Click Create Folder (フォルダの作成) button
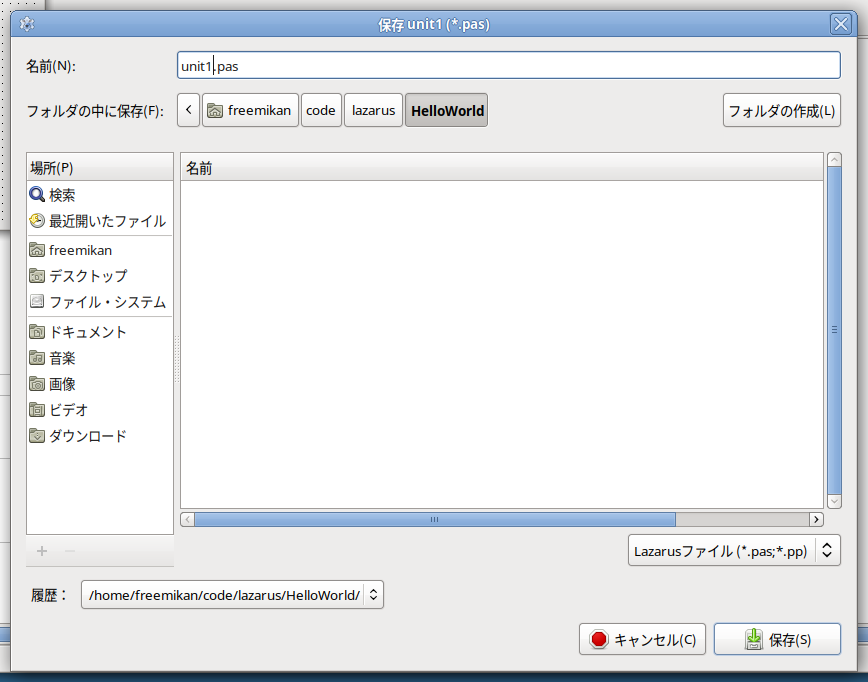This screenshot has width=868, height=682. [x=781, y=110]
